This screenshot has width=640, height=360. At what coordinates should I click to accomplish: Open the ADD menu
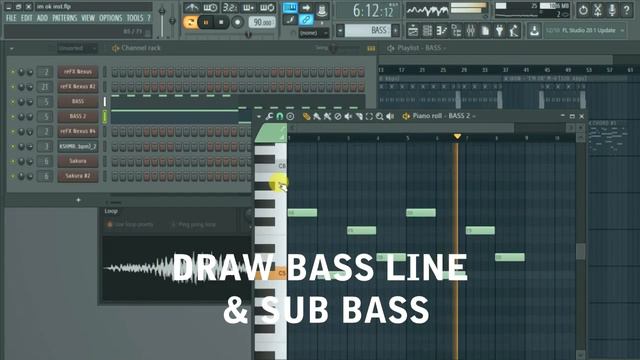pos(42,18)
